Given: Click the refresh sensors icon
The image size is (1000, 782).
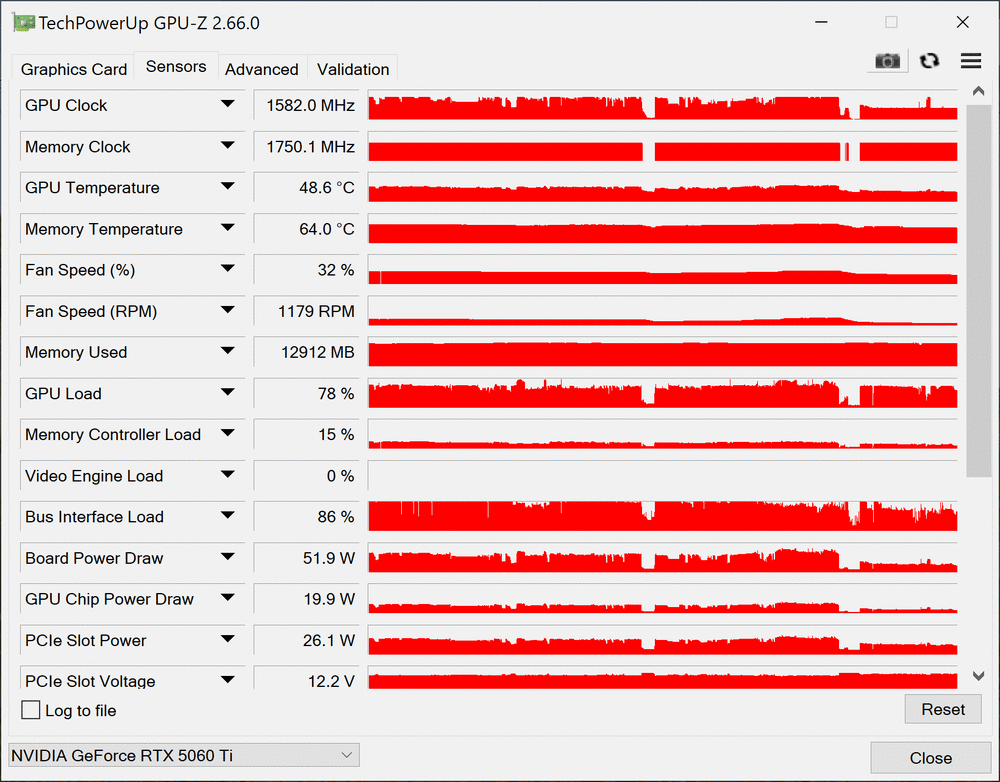Looking at the screenshot, I should [929, 61].
